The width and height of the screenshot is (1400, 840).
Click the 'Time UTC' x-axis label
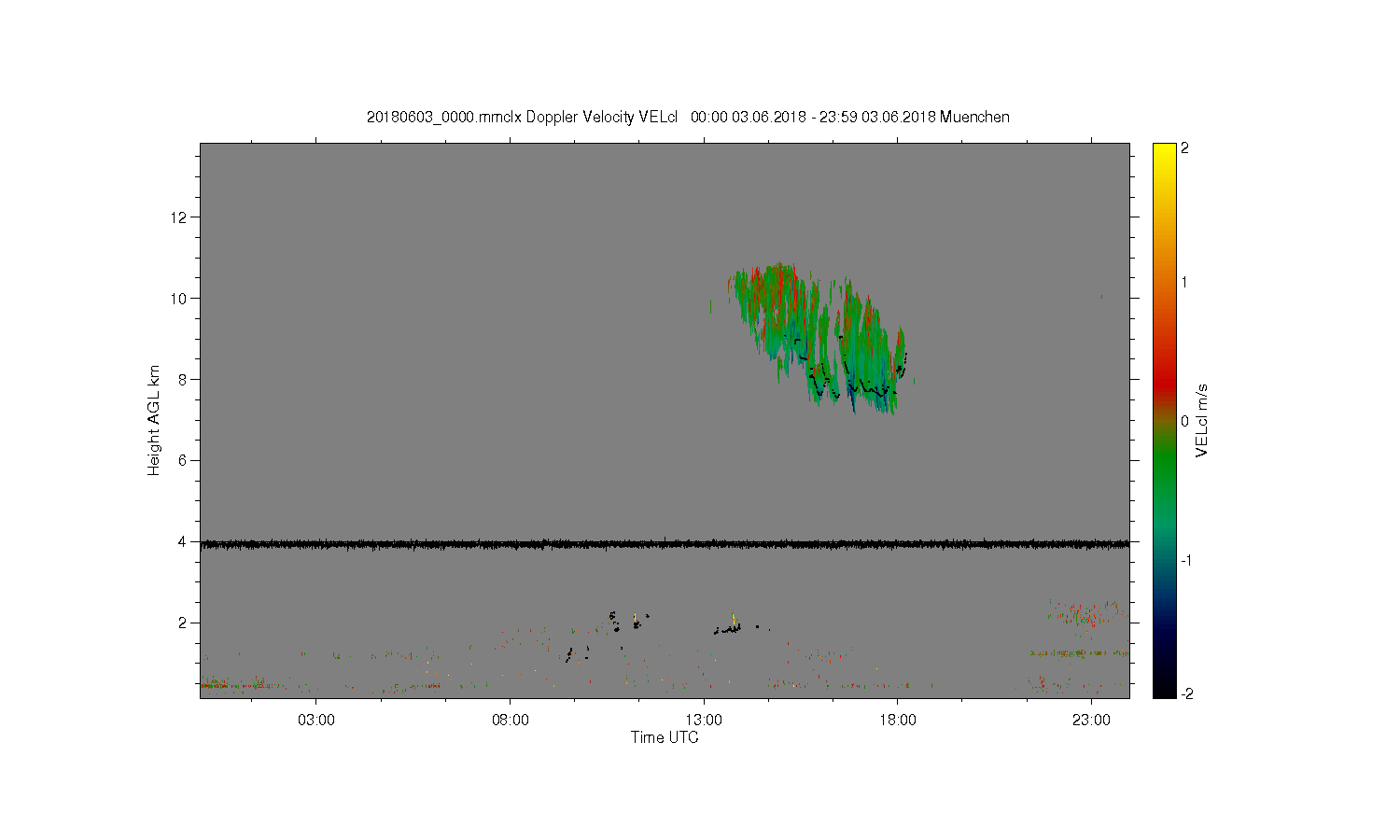(665, 737)
